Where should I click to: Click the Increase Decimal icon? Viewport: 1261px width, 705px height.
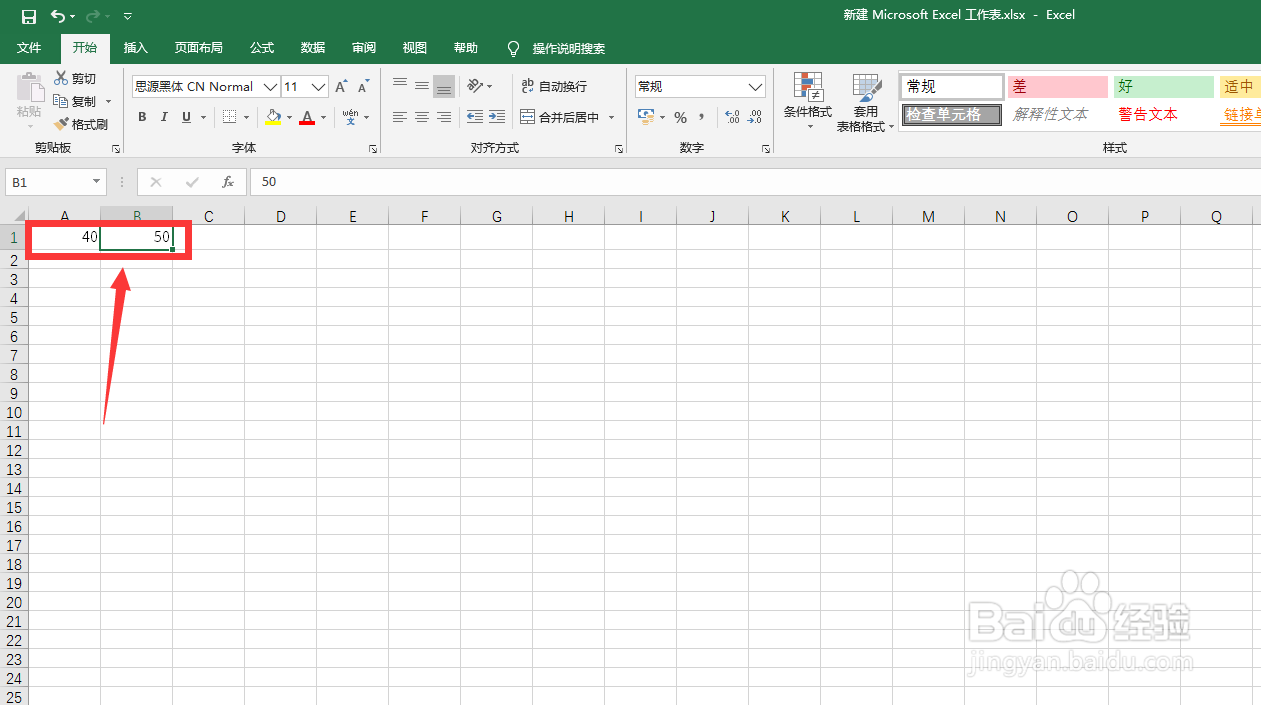pos(732,117)
